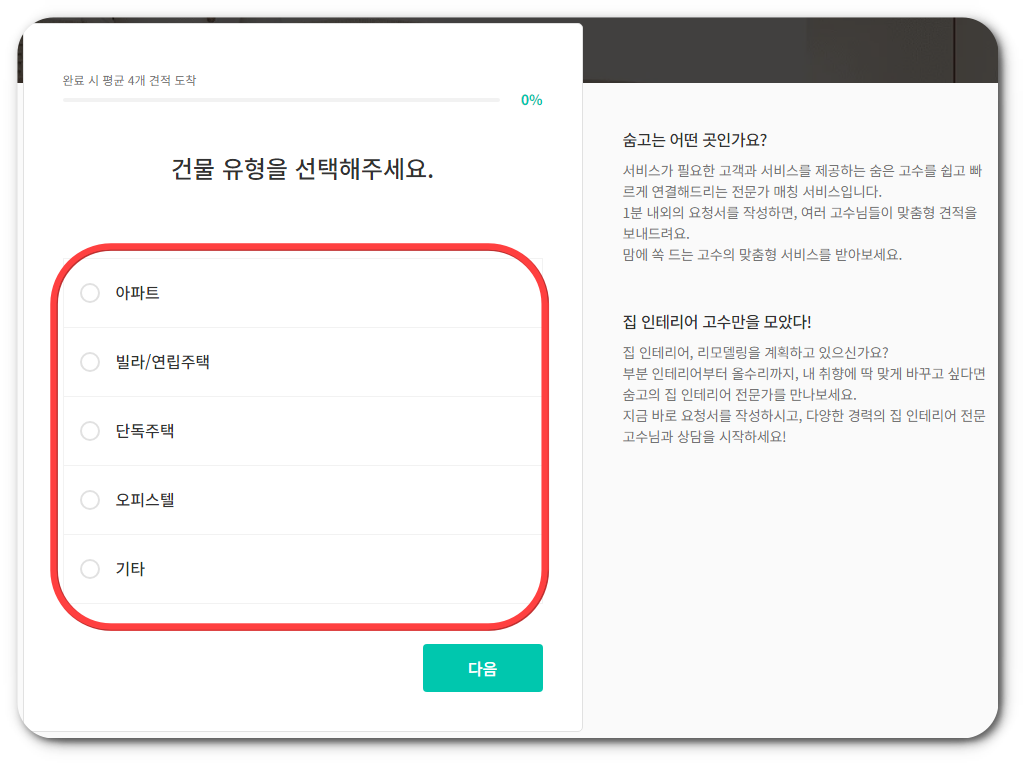Click the 건물 유형을 선택해주세요 heading
Screen dimensions: 1023x763
302,169
